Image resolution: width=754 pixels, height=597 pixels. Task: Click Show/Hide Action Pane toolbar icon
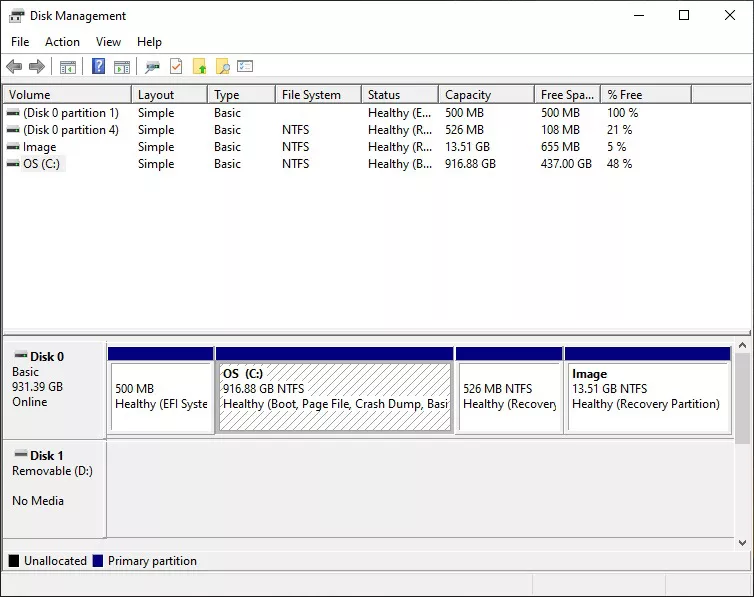coord(122,67)
